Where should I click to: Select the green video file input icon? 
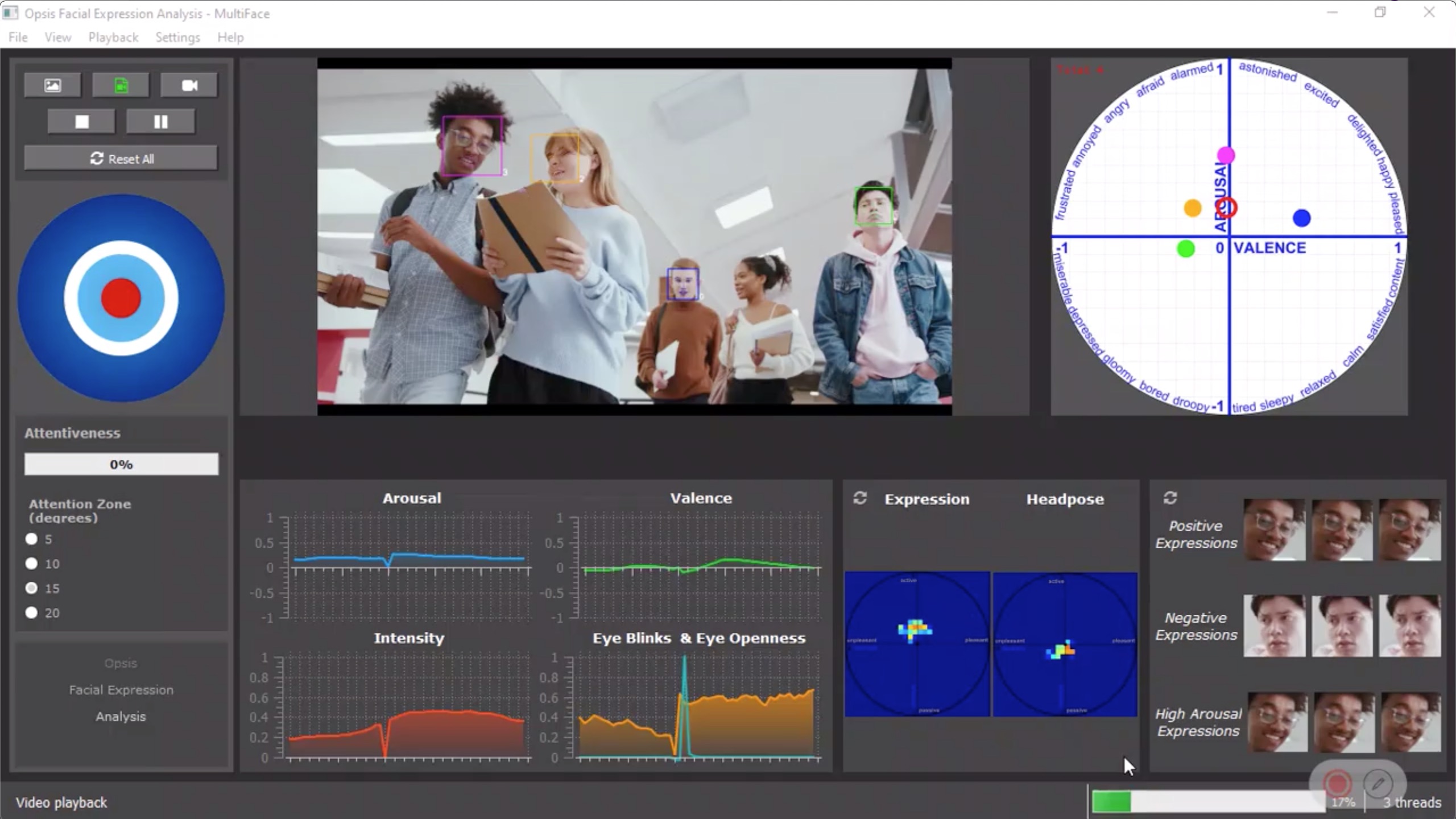pos(121,84)
